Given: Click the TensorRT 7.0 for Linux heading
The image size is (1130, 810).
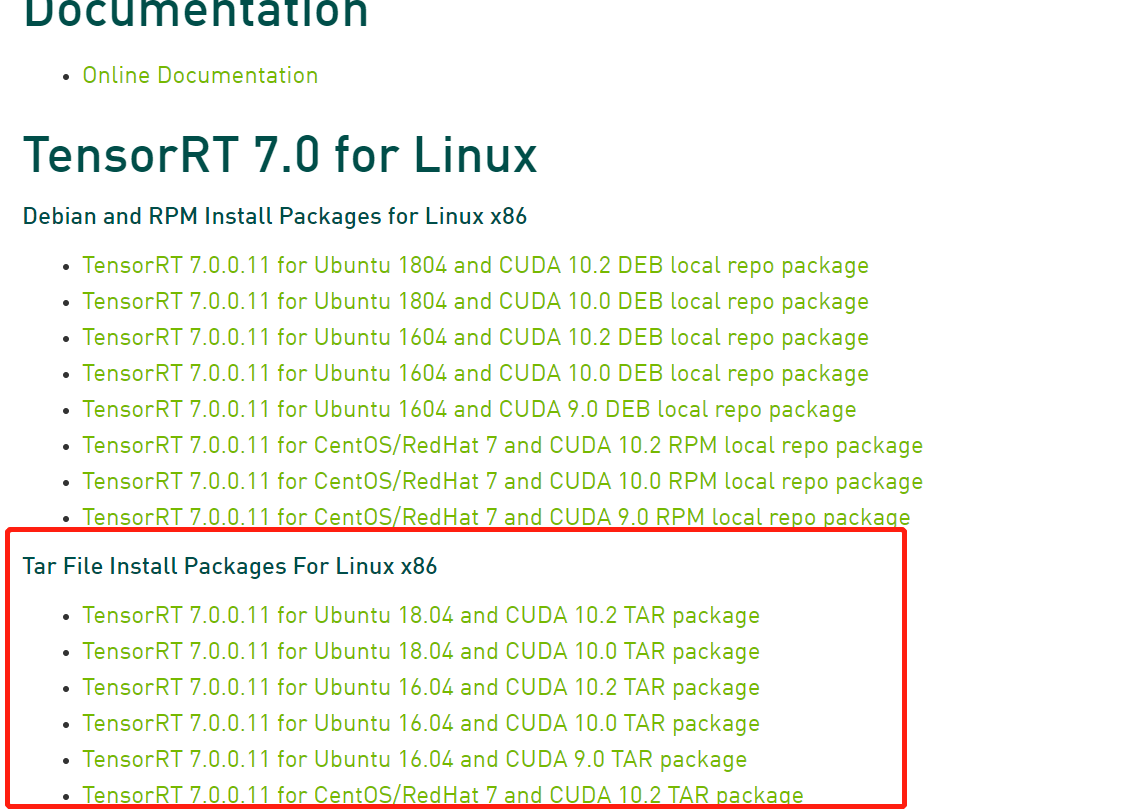Looking at the screenshot, I should 280,155.
